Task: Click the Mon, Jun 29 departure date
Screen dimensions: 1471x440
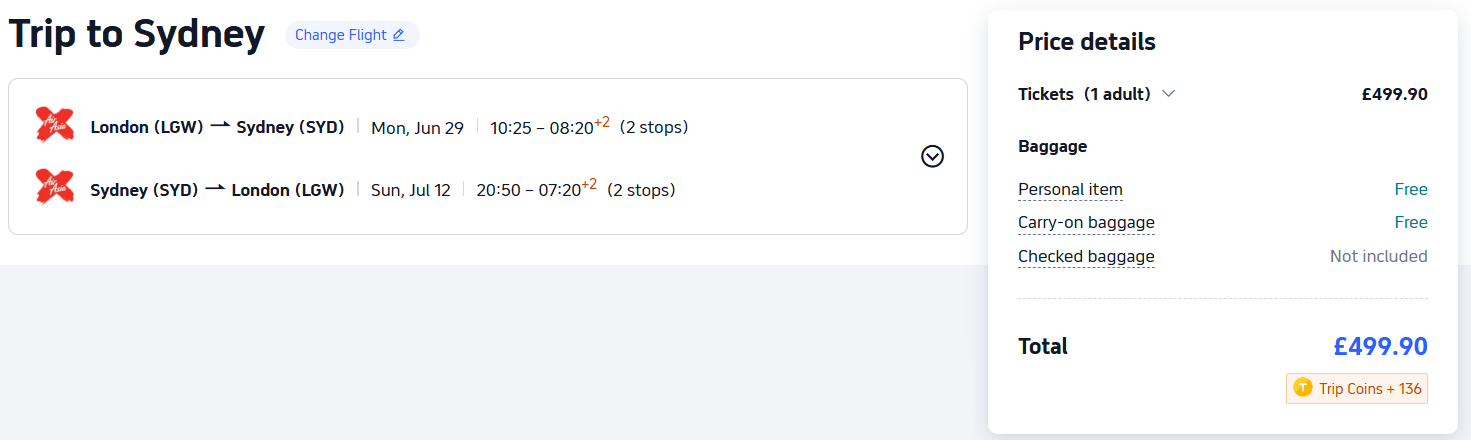Action: point(417,128)
